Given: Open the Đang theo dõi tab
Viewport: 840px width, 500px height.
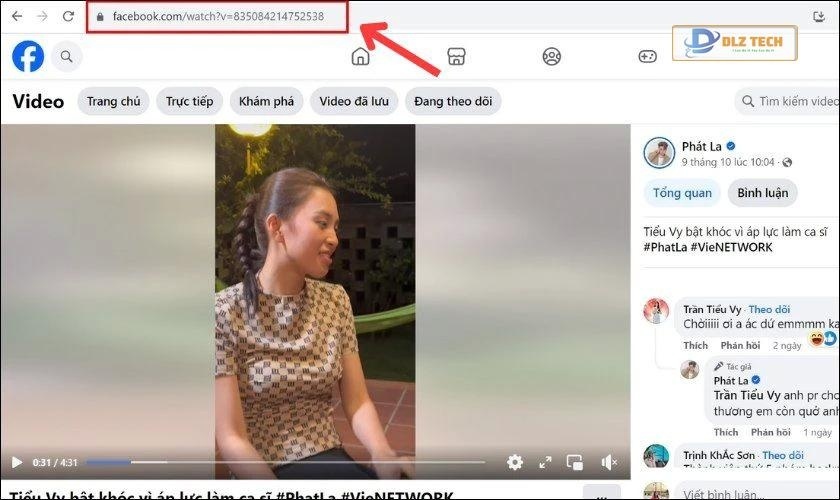Looking at the screenshot, I should 453,101.
